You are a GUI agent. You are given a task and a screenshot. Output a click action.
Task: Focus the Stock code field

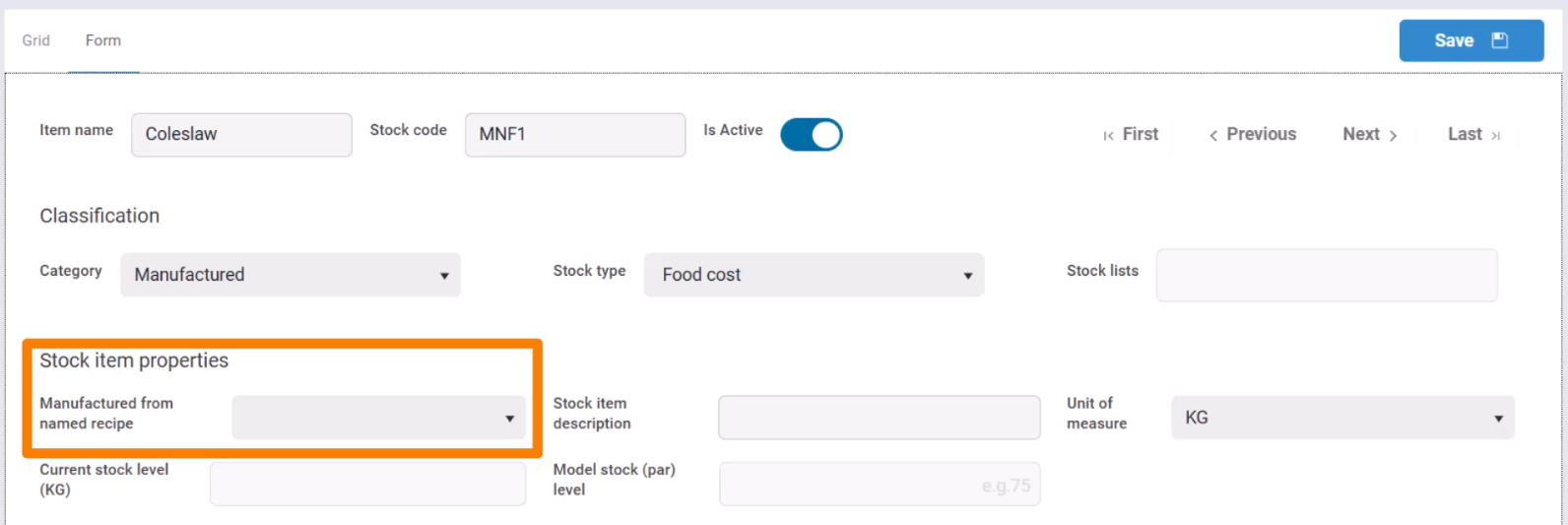575,135
